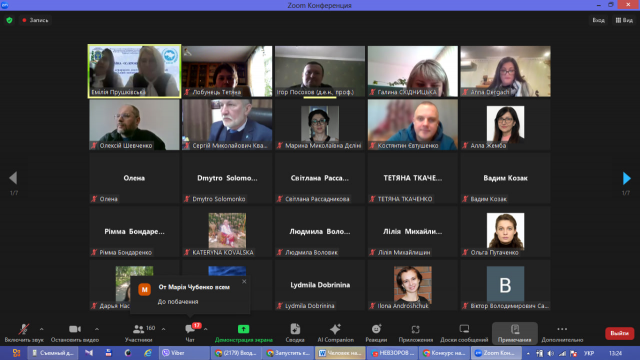
Task: Select Anna Dergach video tile
Action: point(505,71)
